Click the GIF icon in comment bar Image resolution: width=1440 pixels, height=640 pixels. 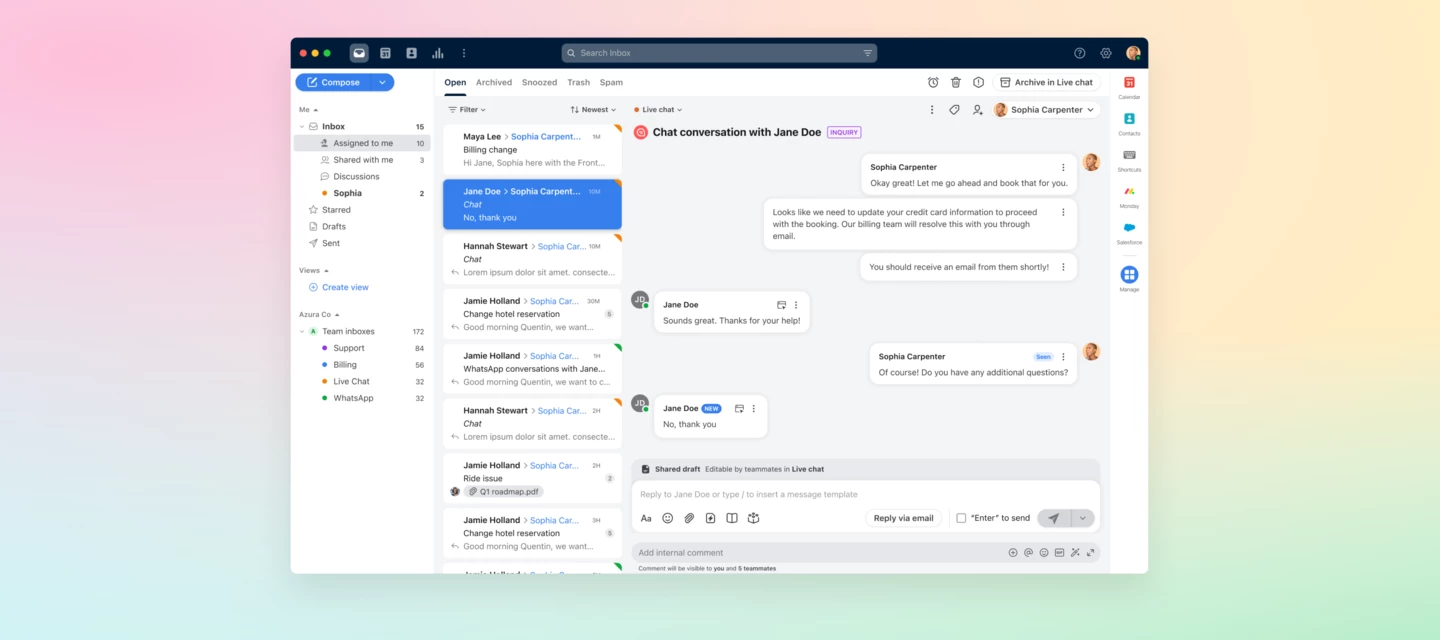[x=1059, y=552]
